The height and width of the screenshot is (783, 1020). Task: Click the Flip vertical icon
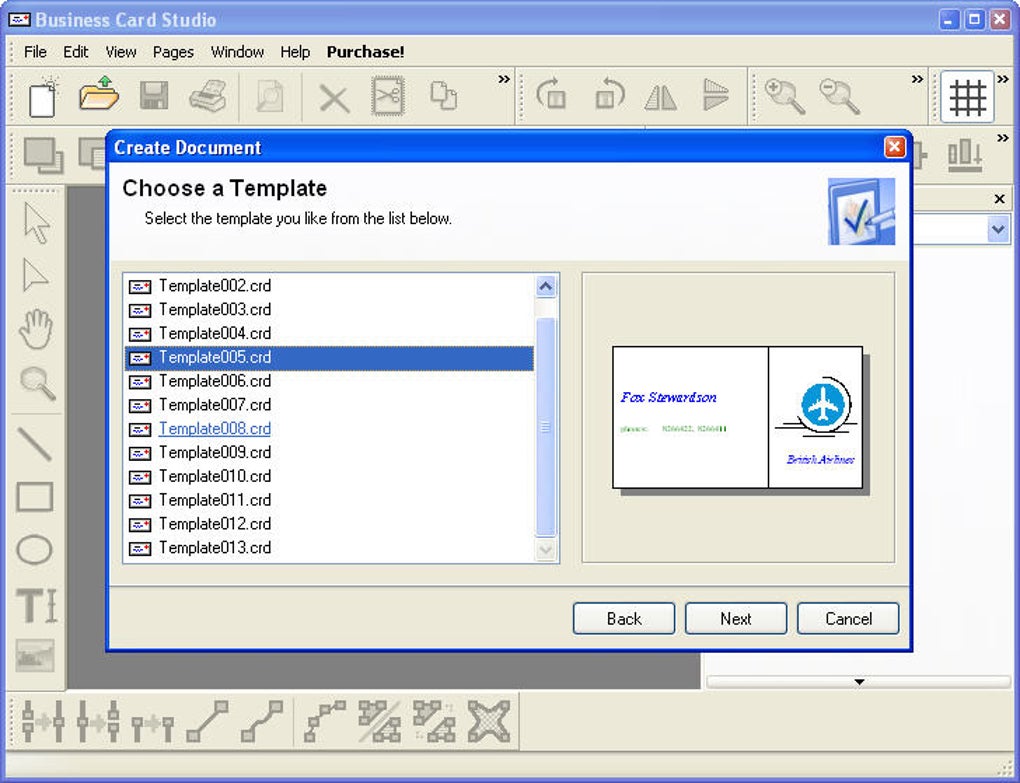pos(716,95)
